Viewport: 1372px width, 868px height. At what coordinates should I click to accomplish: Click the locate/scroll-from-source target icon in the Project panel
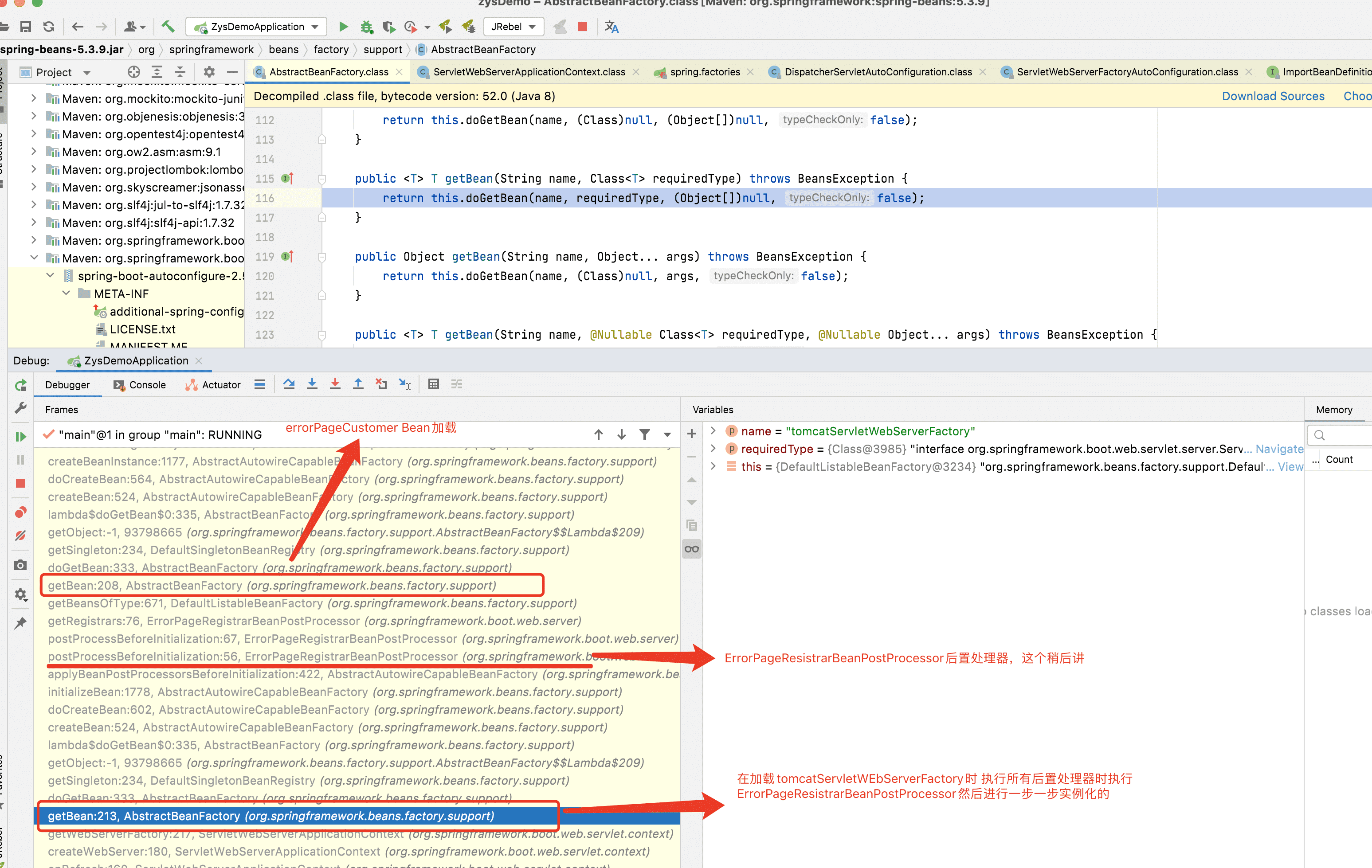point(134,72)
